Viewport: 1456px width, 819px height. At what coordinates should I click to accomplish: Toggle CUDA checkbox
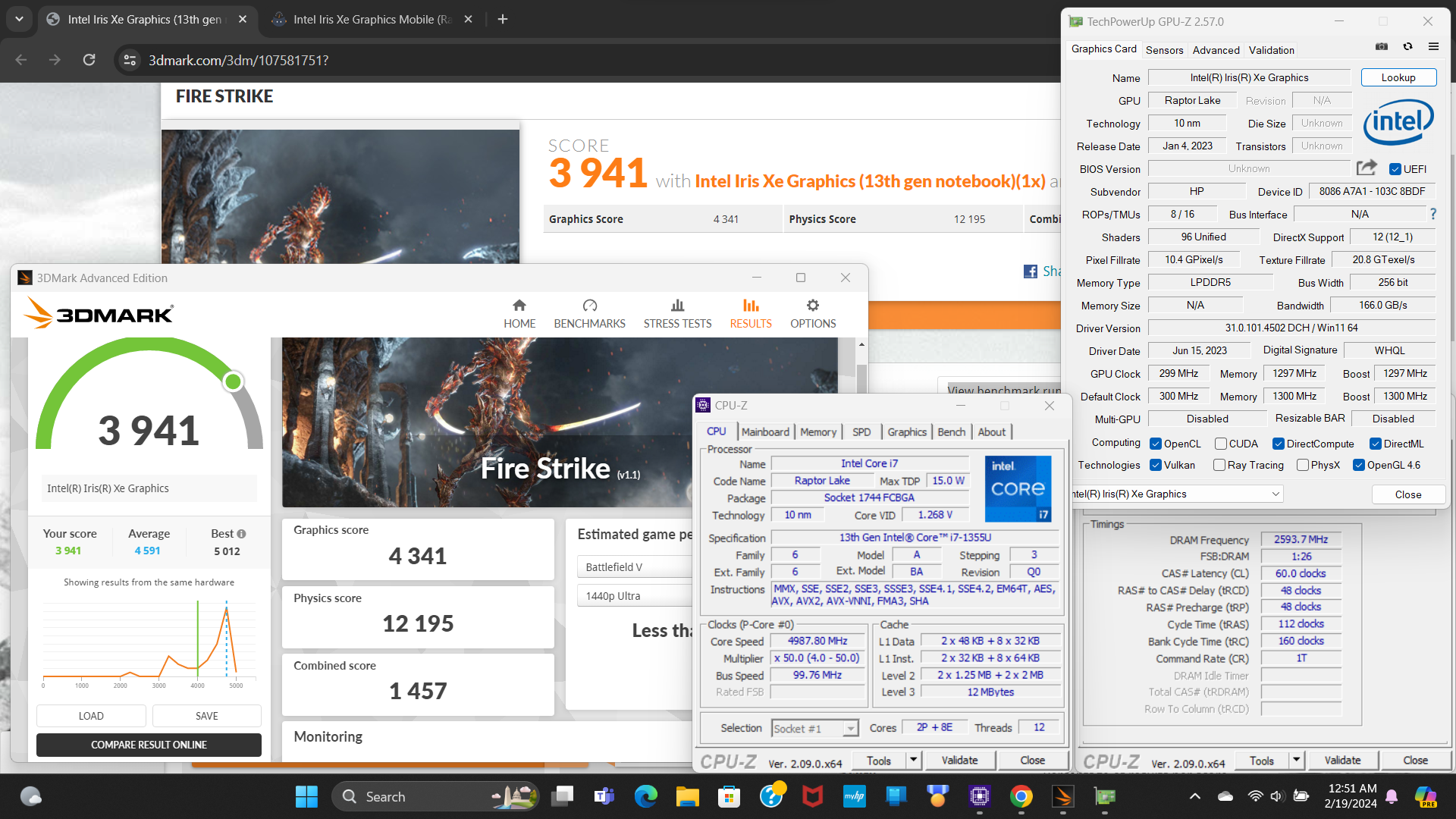1221,444
